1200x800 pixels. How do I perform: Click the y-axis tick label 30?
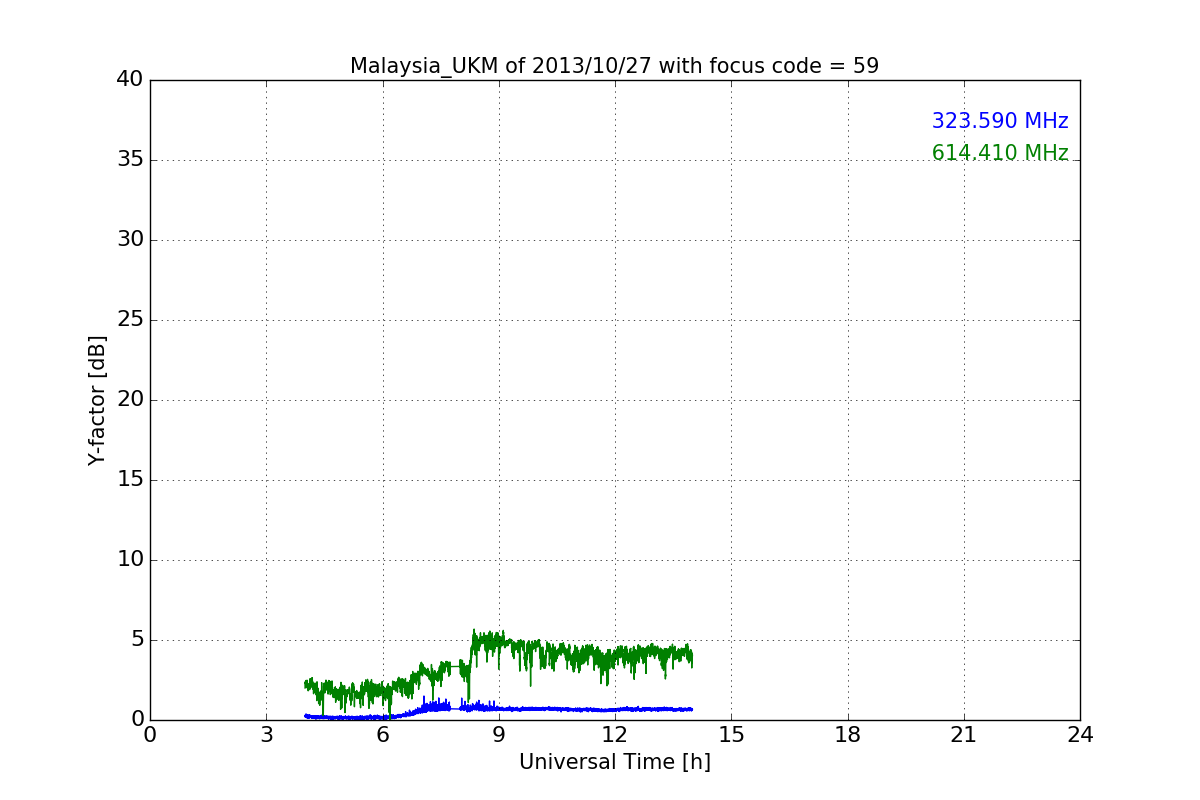(130, 240)
